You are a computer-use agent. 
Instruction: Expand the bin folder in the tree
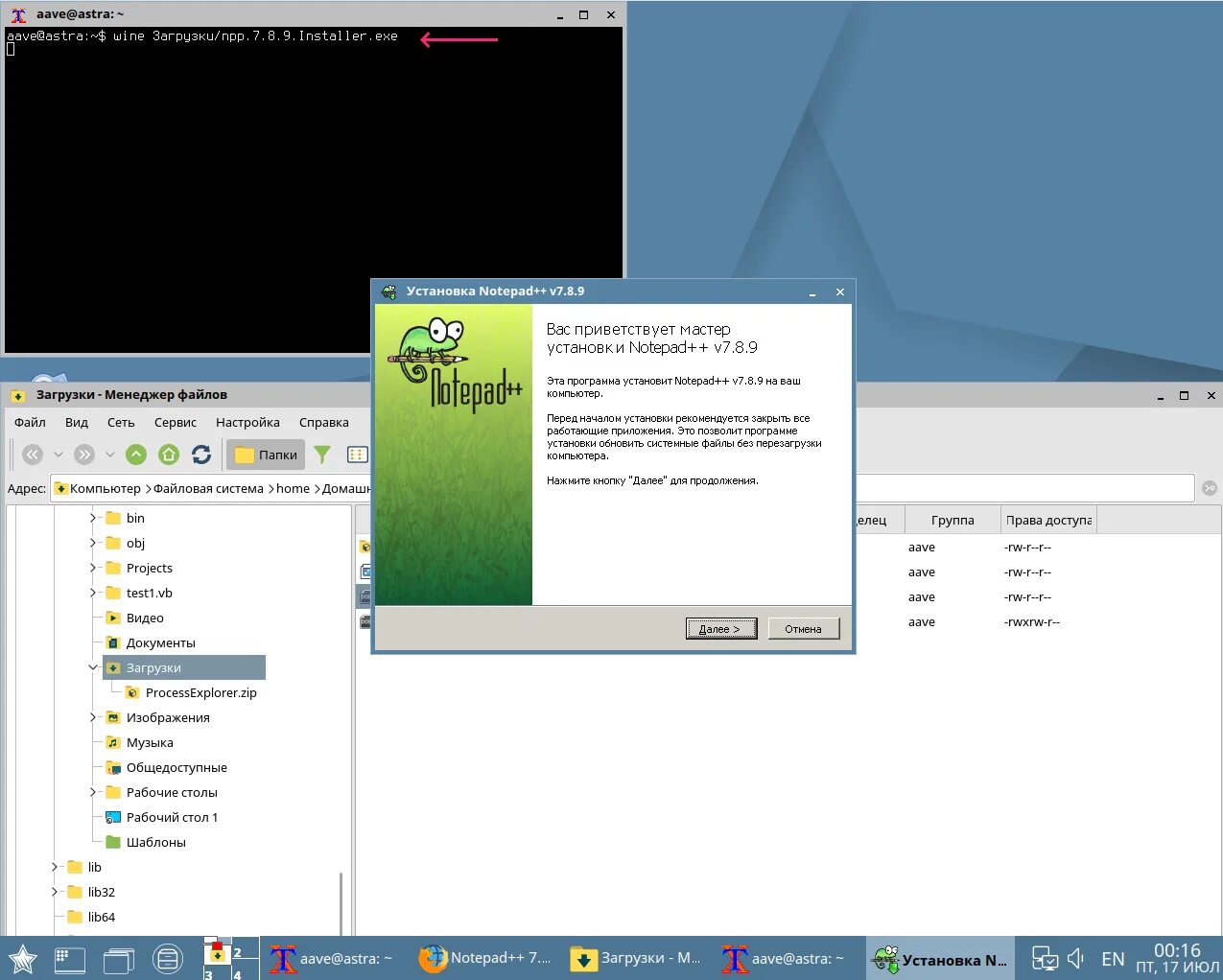click(94, 518)
